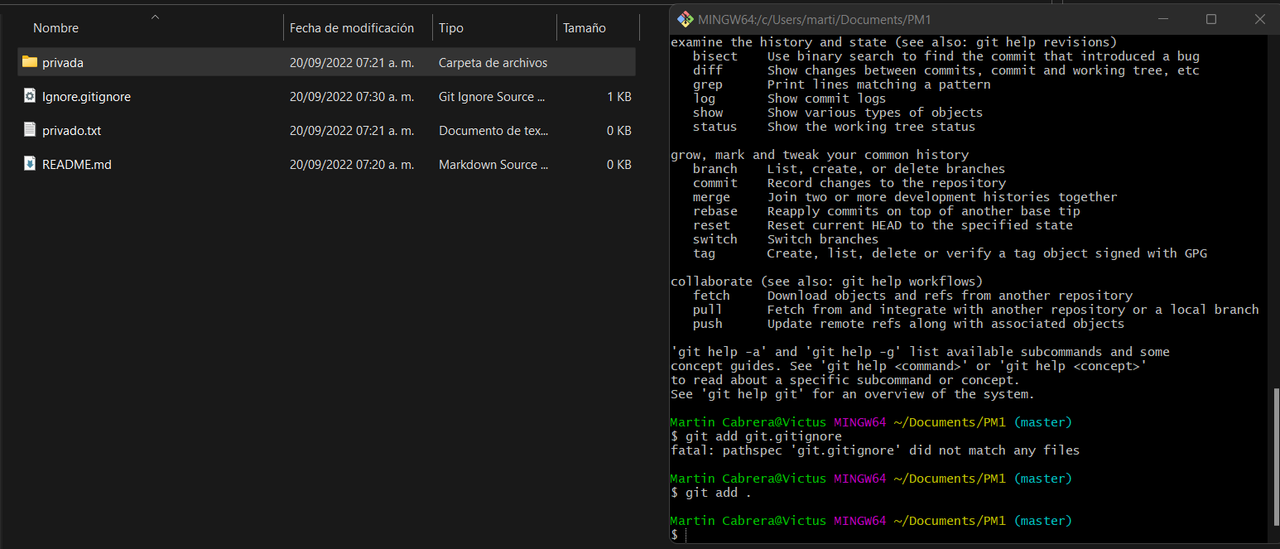1280x549 pixels.
Task: Click the 'bisect' command in terminal
Action: (x=715, y=57)
